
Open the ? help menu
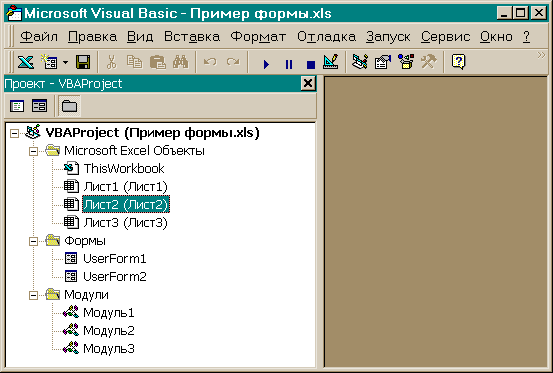click(526, 37)
